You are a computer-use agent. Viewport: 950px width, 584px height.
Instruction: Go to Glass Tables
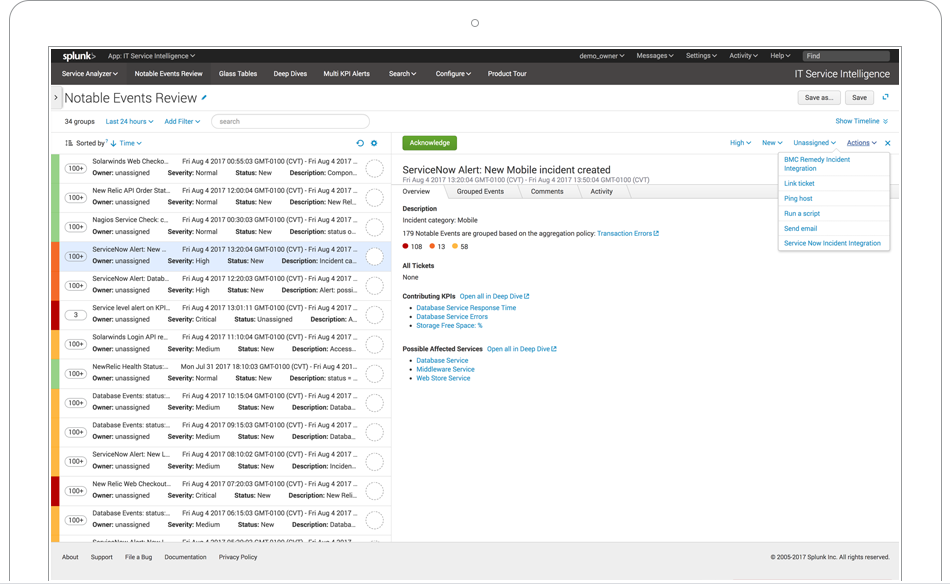point(238,74)
